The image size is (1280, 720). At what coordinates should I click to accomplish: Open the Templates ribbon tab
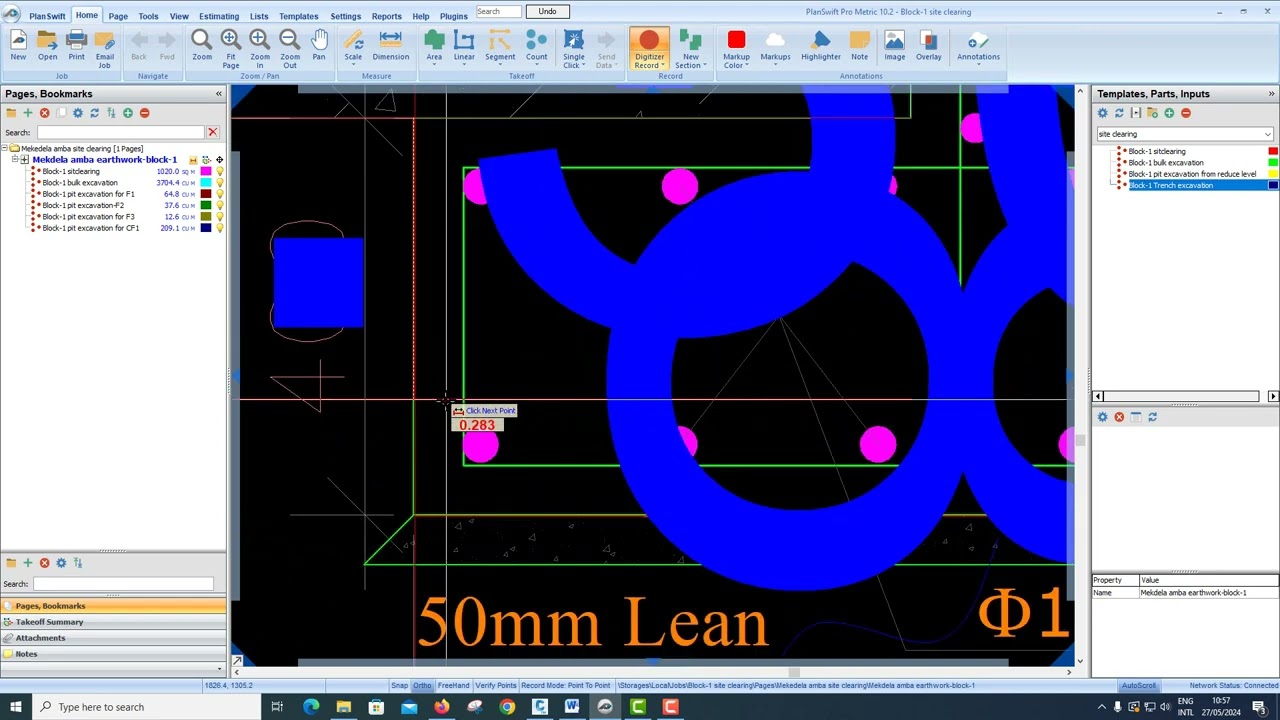(298, 16)
